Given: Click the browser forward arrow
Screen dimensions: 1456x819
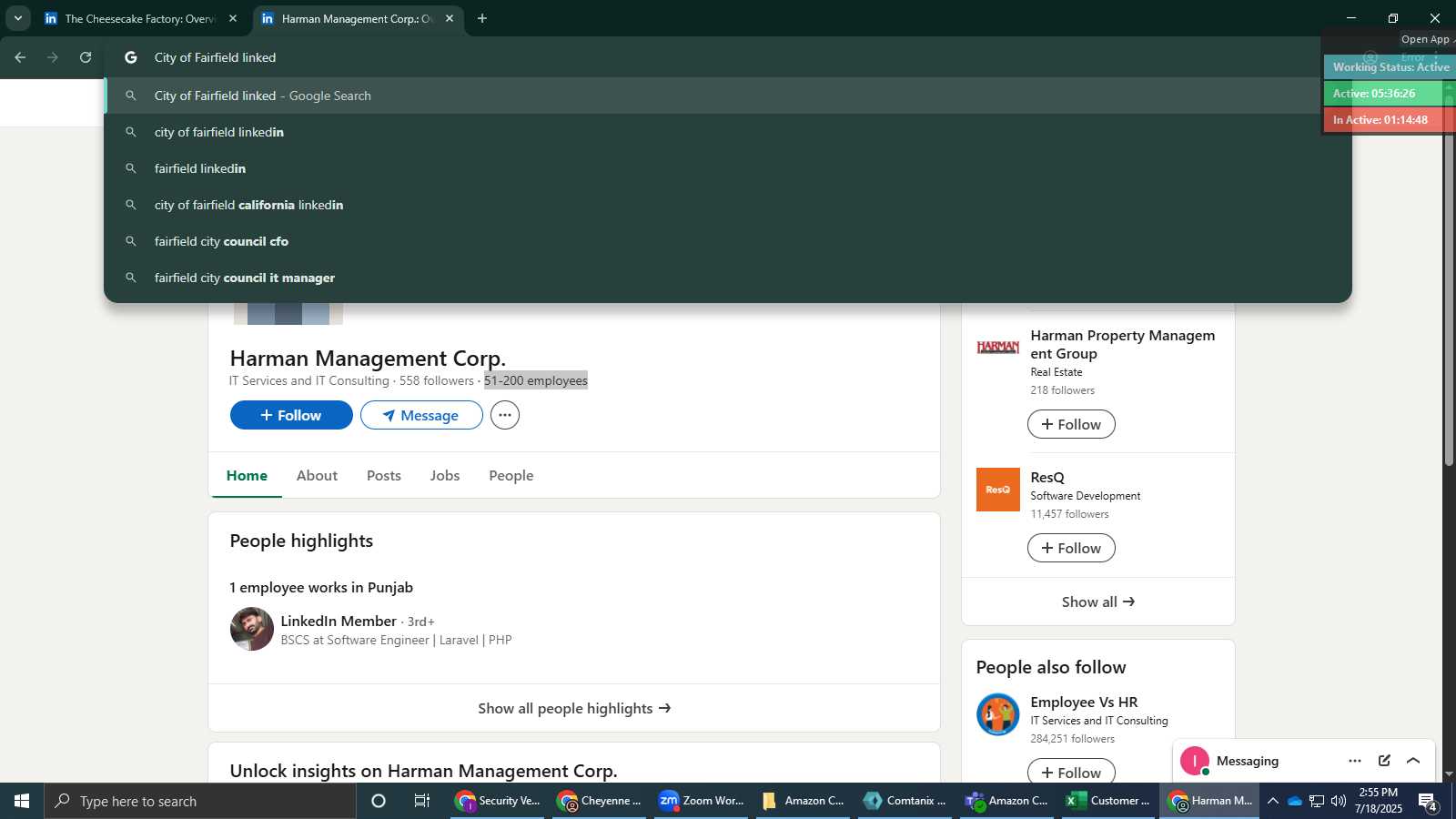Looking at the screenshot, I should [53, 57].
